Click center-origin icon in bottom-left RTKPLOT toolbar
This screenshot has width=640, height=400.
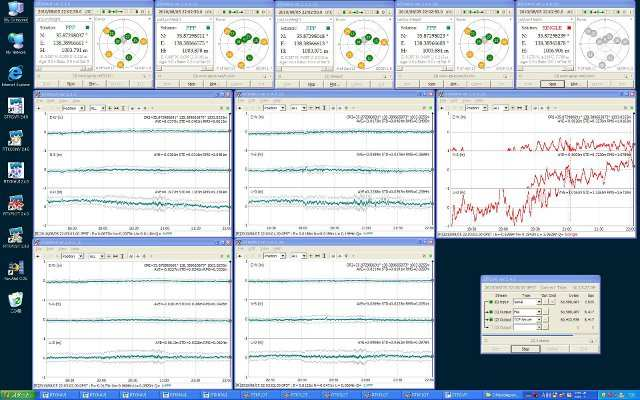[109, 256]
